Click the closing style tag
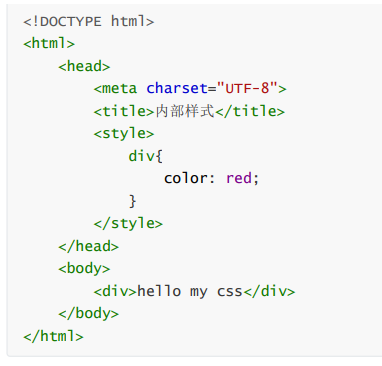382x366 pixels. click(128, 223)
